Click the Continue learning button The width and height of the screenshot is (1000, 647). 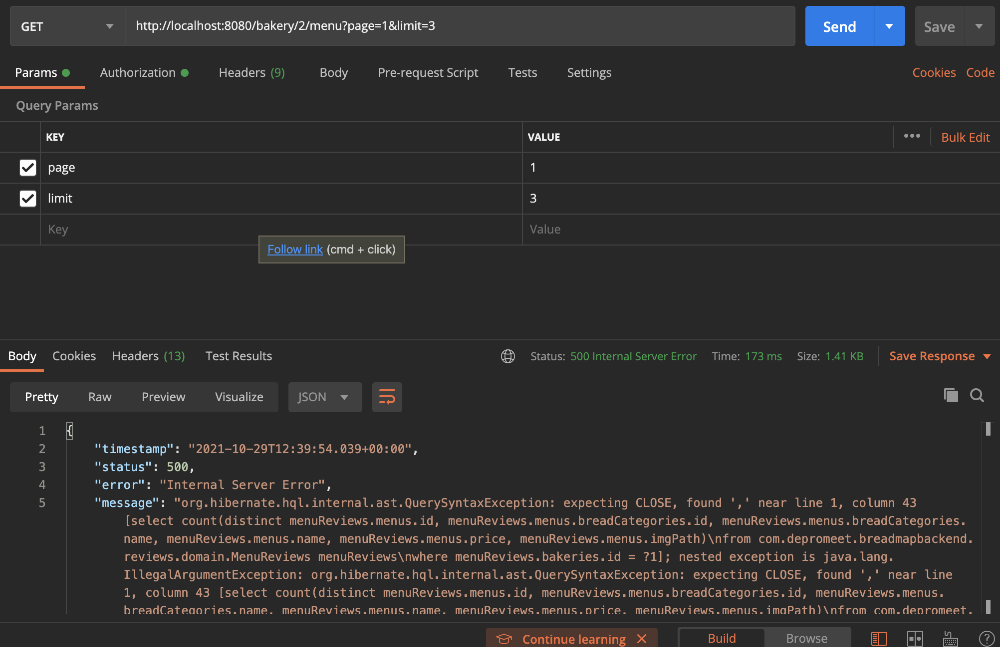pos(573,639)
